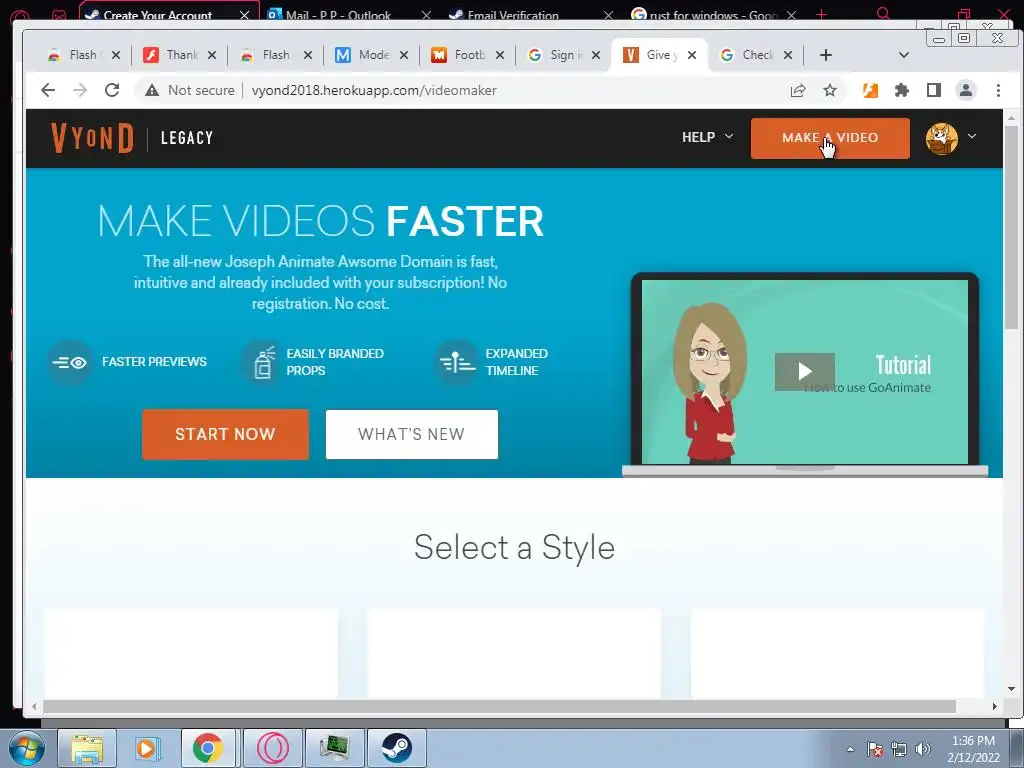Click the MAKE A VIDEO button
Image resolution: width=1024 pixels, height=768 pixels.
coord(830,138)
